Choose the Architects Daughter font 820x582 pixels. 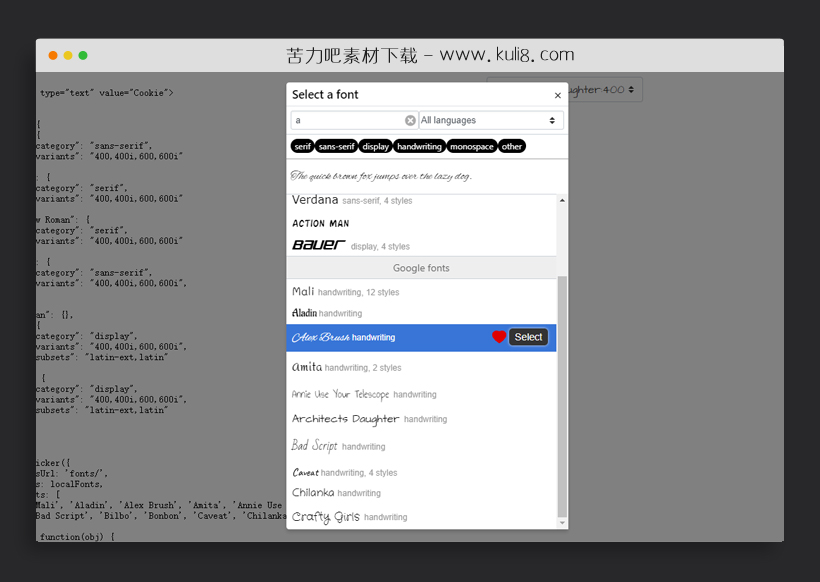pyautogui.click(x=345, y=419)
